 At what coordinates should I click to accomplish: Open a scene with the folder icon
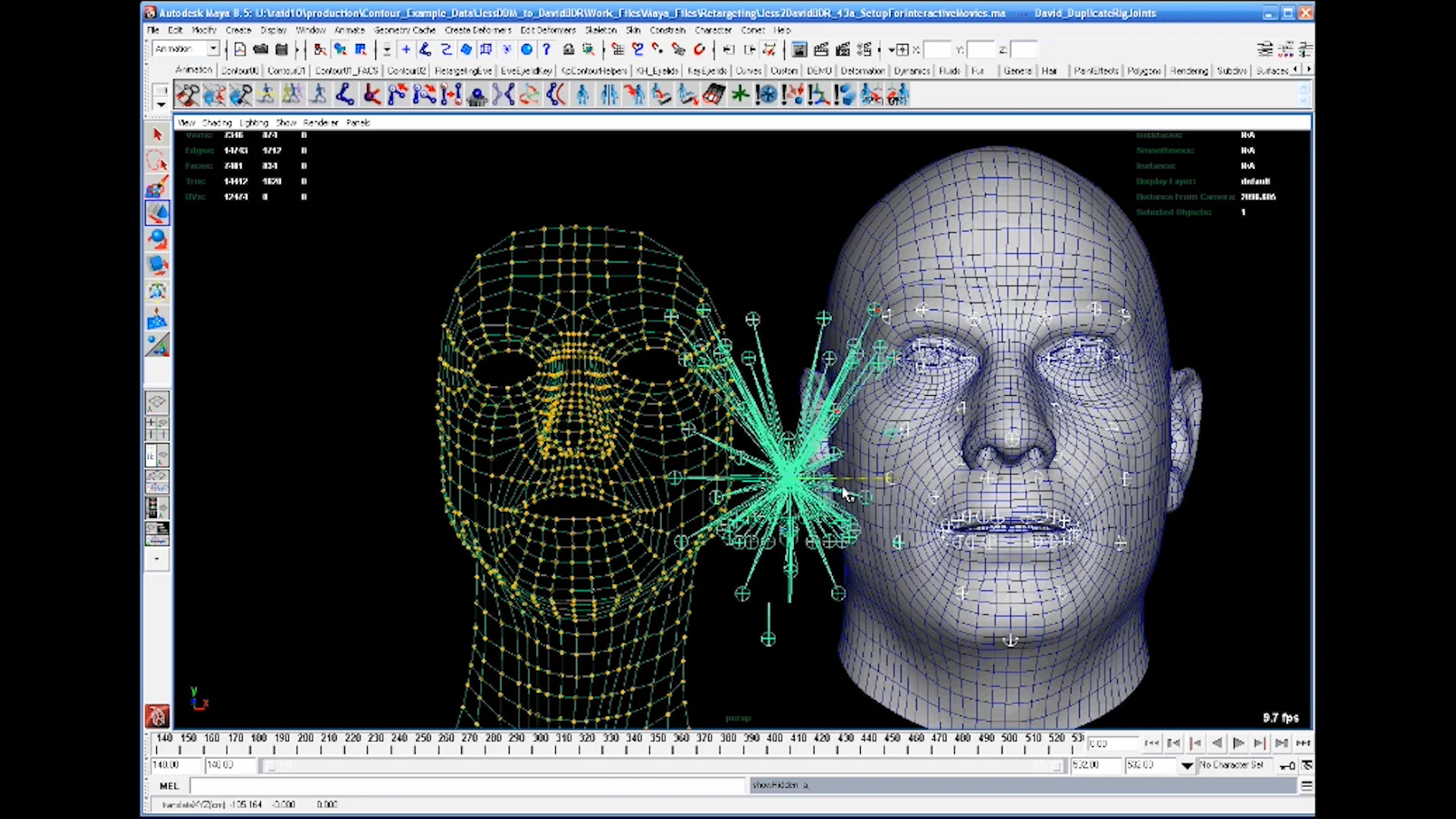click(260, 49)
